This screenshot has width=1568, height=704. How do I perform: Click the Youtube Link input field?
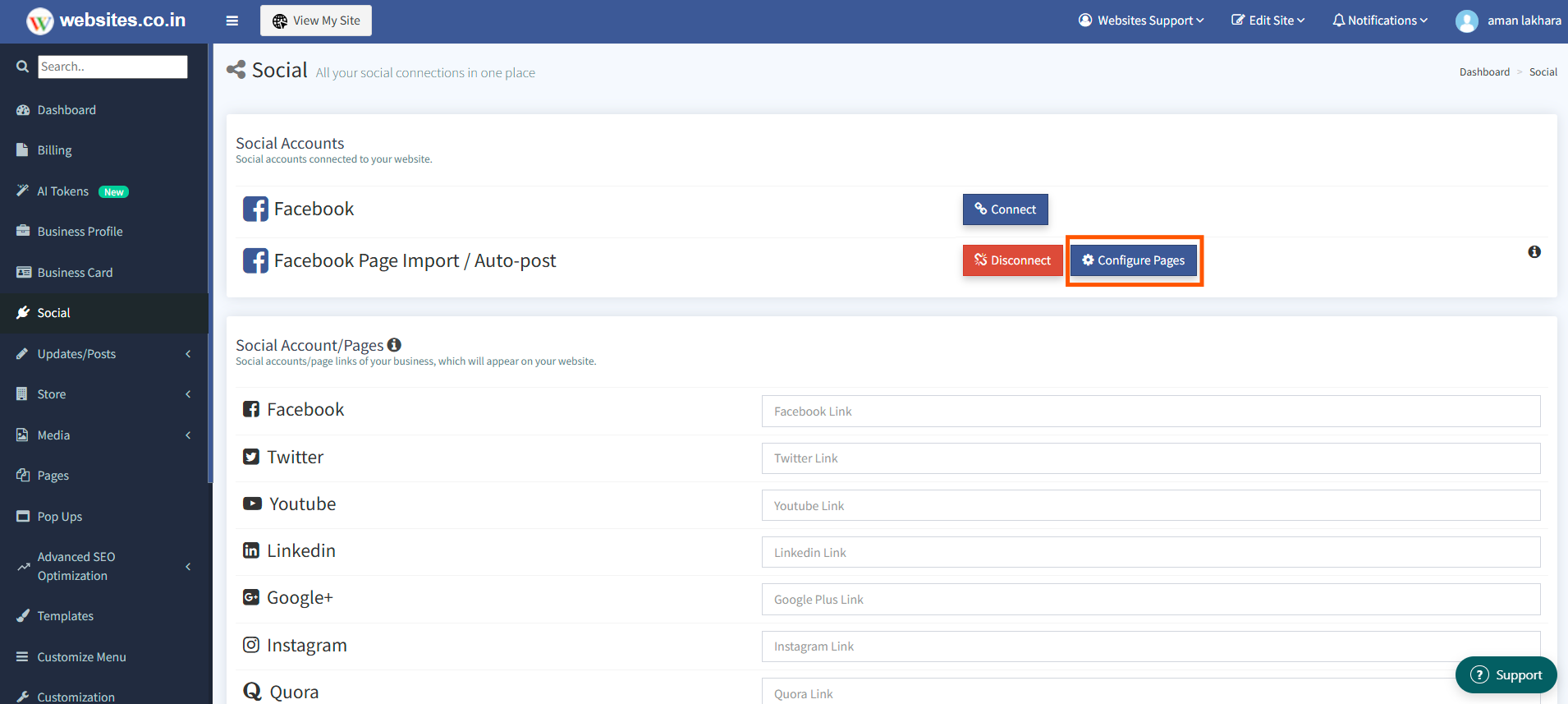1151,505
